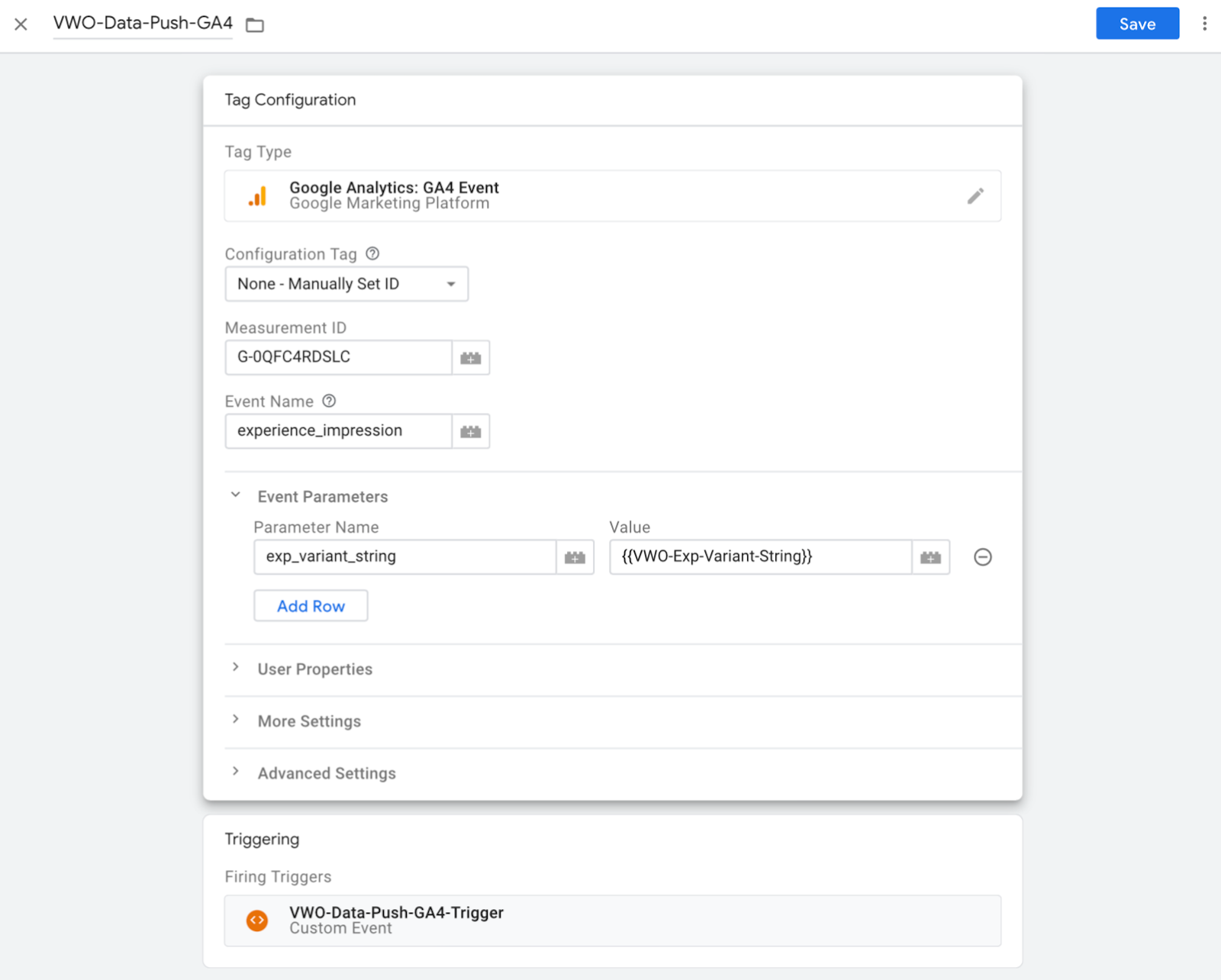The image size is (1221, 980).
Task: Close the tag editor with X icon
Action: pos(21,24)
